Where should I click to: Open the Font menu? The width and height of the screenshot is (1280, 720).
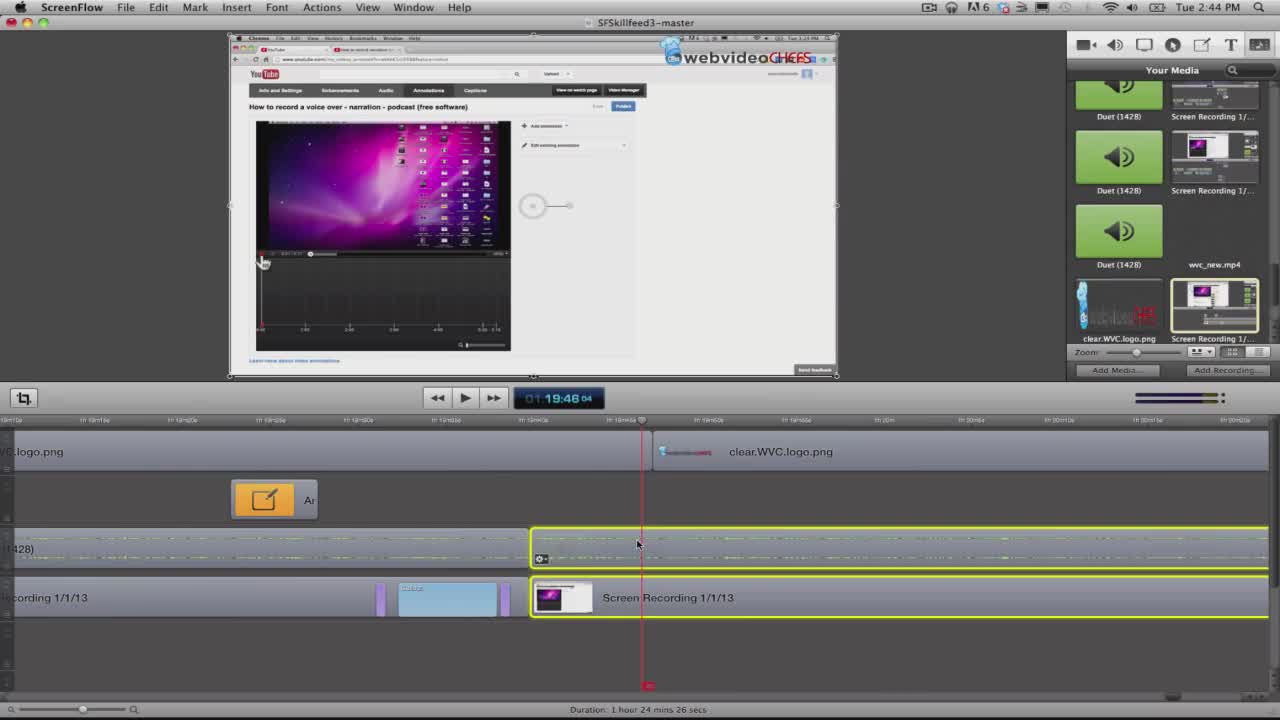277,7
